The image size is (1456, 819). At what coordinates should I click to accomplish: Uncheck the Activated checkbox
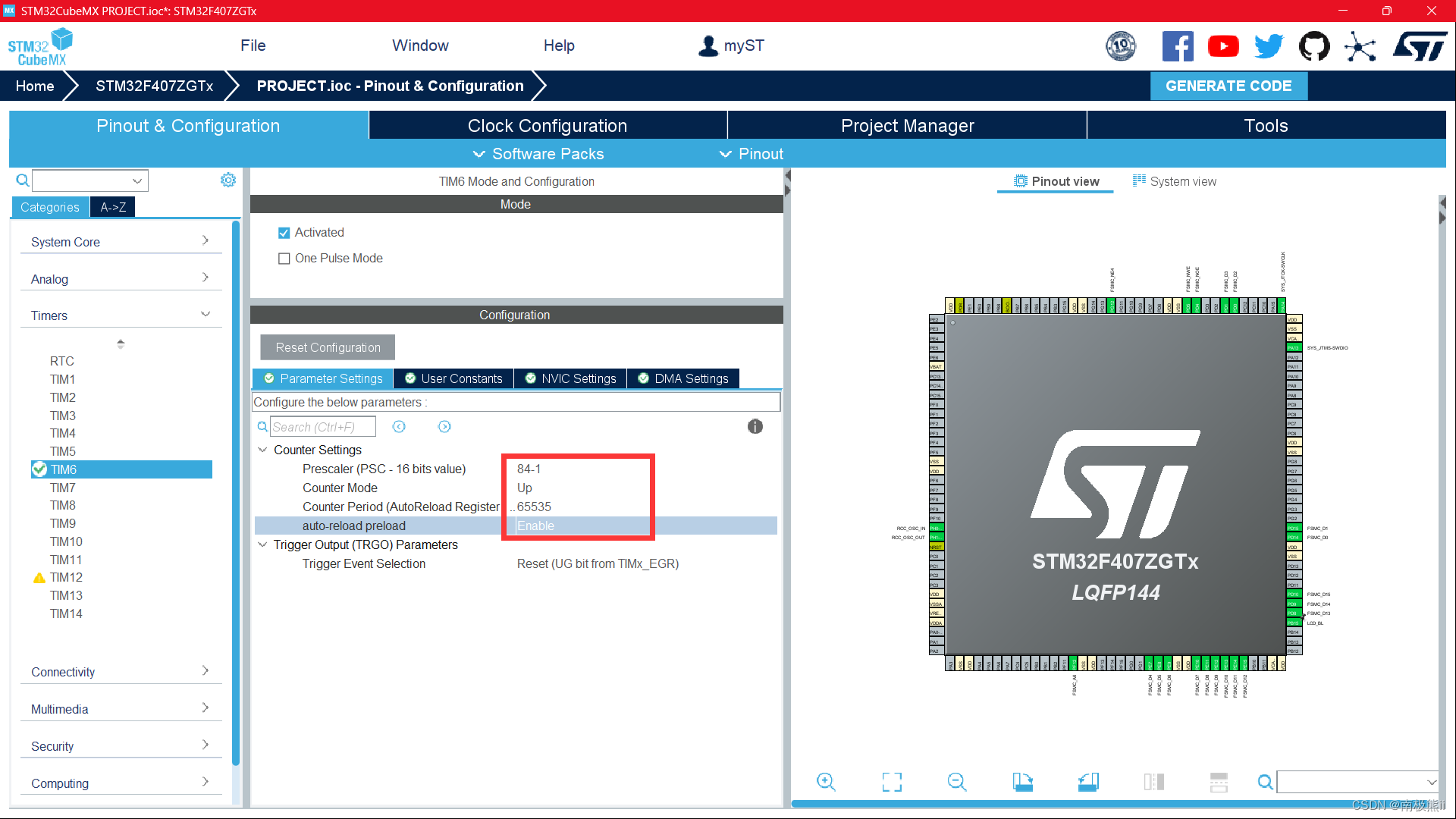(x=284, y=233)
